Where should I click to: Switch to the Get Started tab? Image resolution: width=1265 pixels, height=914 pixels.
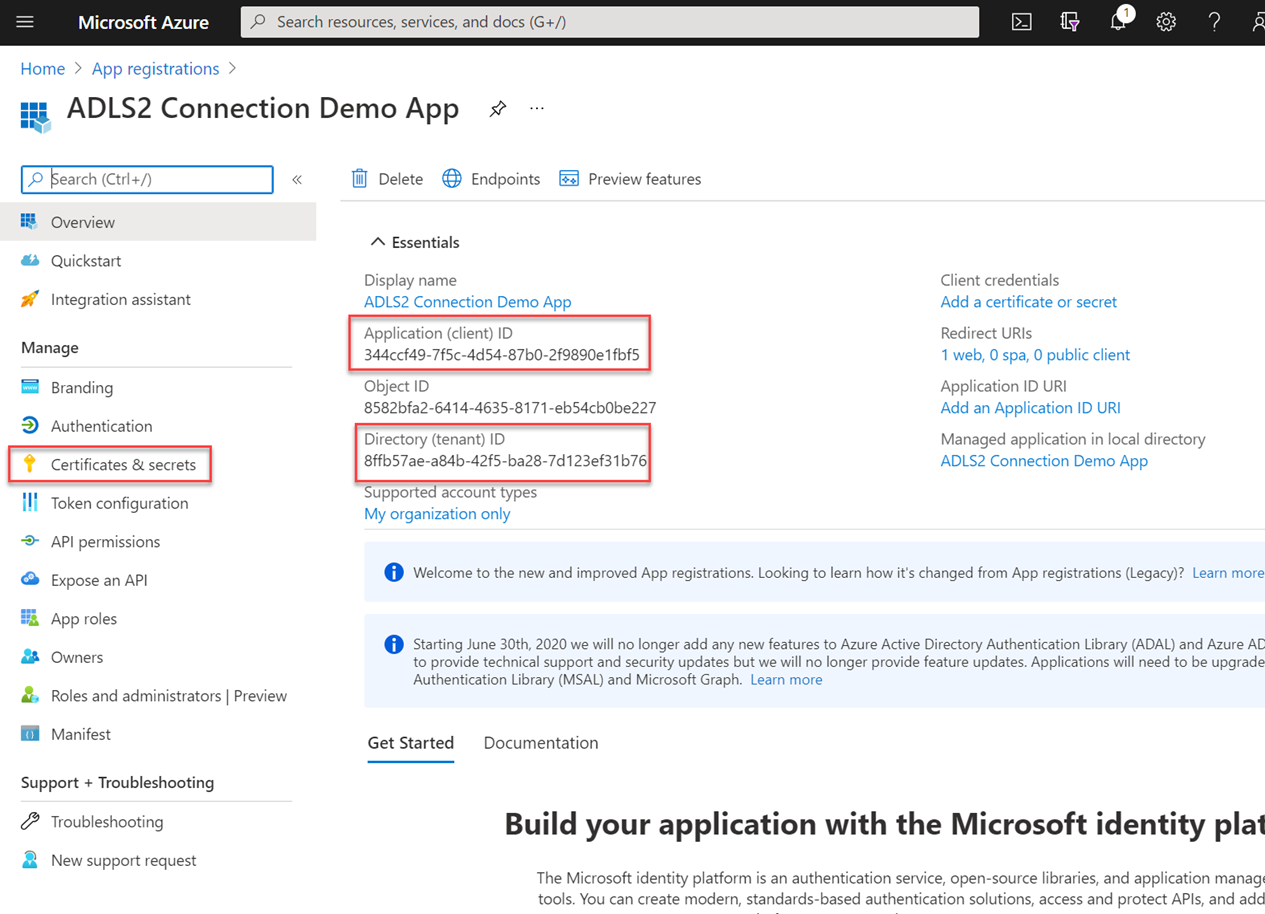pos(411,743)
